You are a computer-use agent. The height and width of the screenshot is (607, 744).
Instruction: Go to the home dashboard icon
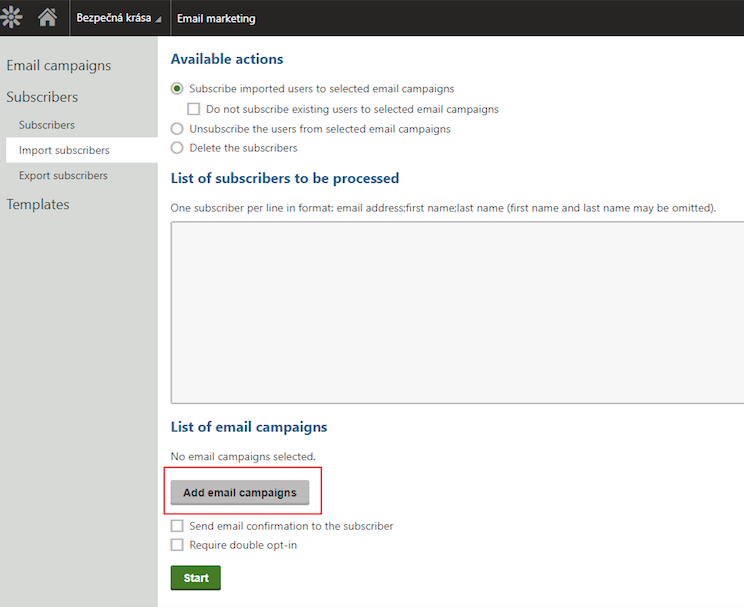tap(47, 18)
